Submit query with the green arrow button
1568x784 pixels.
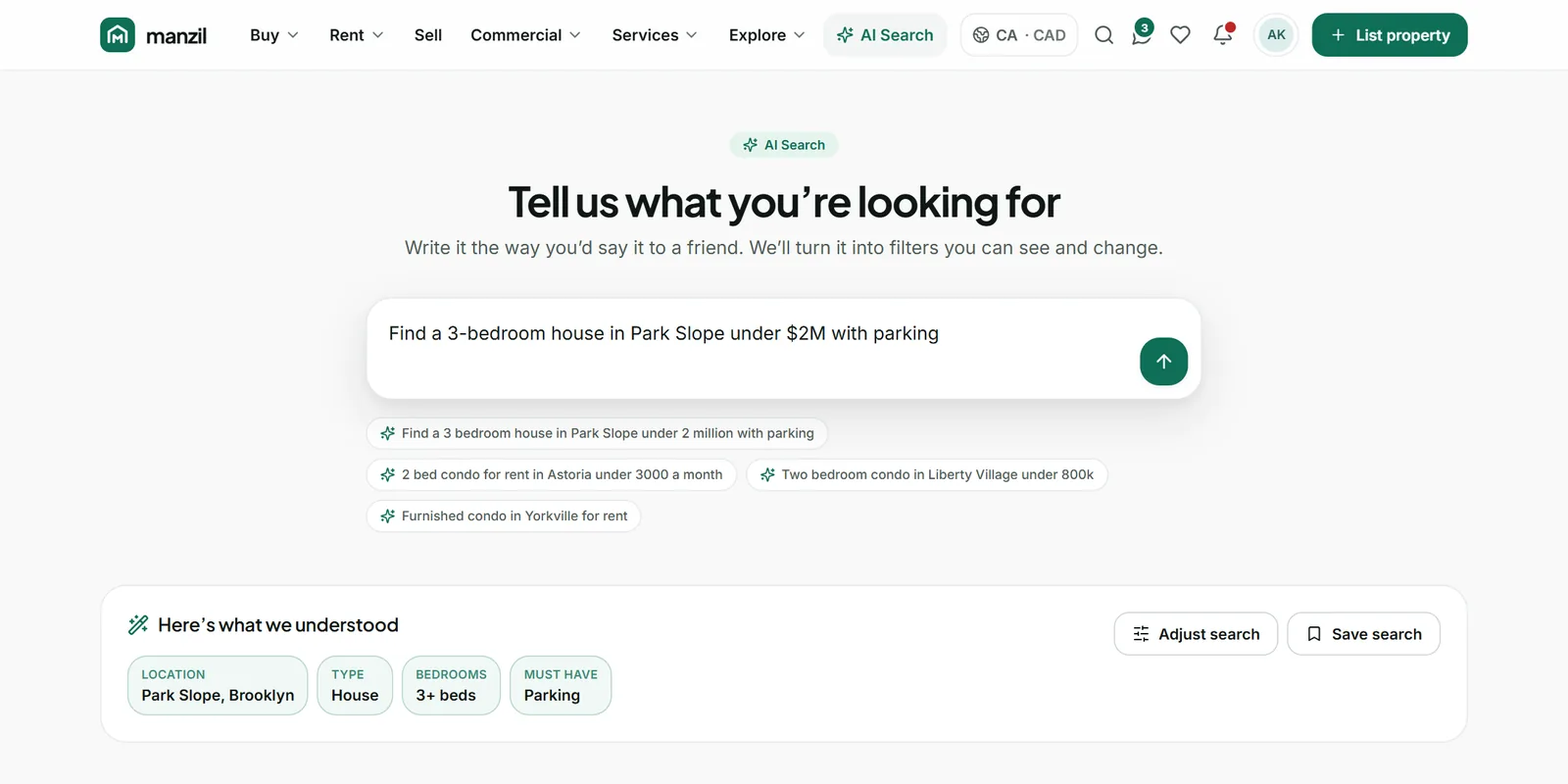(1163, 362)
